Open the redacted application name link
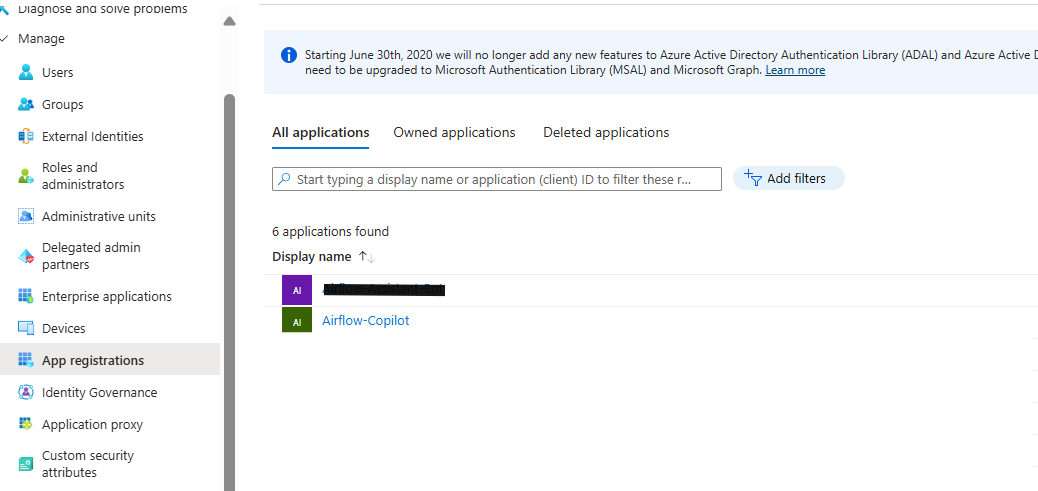Image resolution: width=1038 pixels, height=491 pixels. [383, 290]
